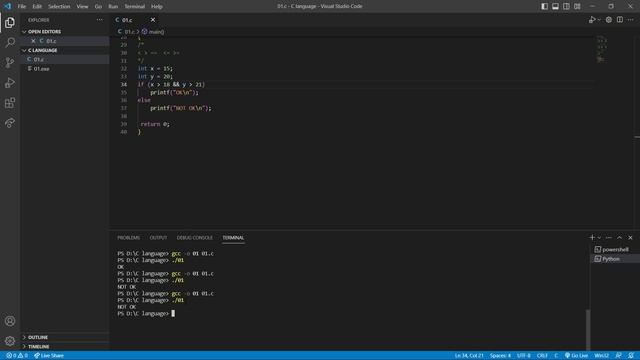Click Go Live in the status bar
The image size is (640, 360).
tap(576, 356)
